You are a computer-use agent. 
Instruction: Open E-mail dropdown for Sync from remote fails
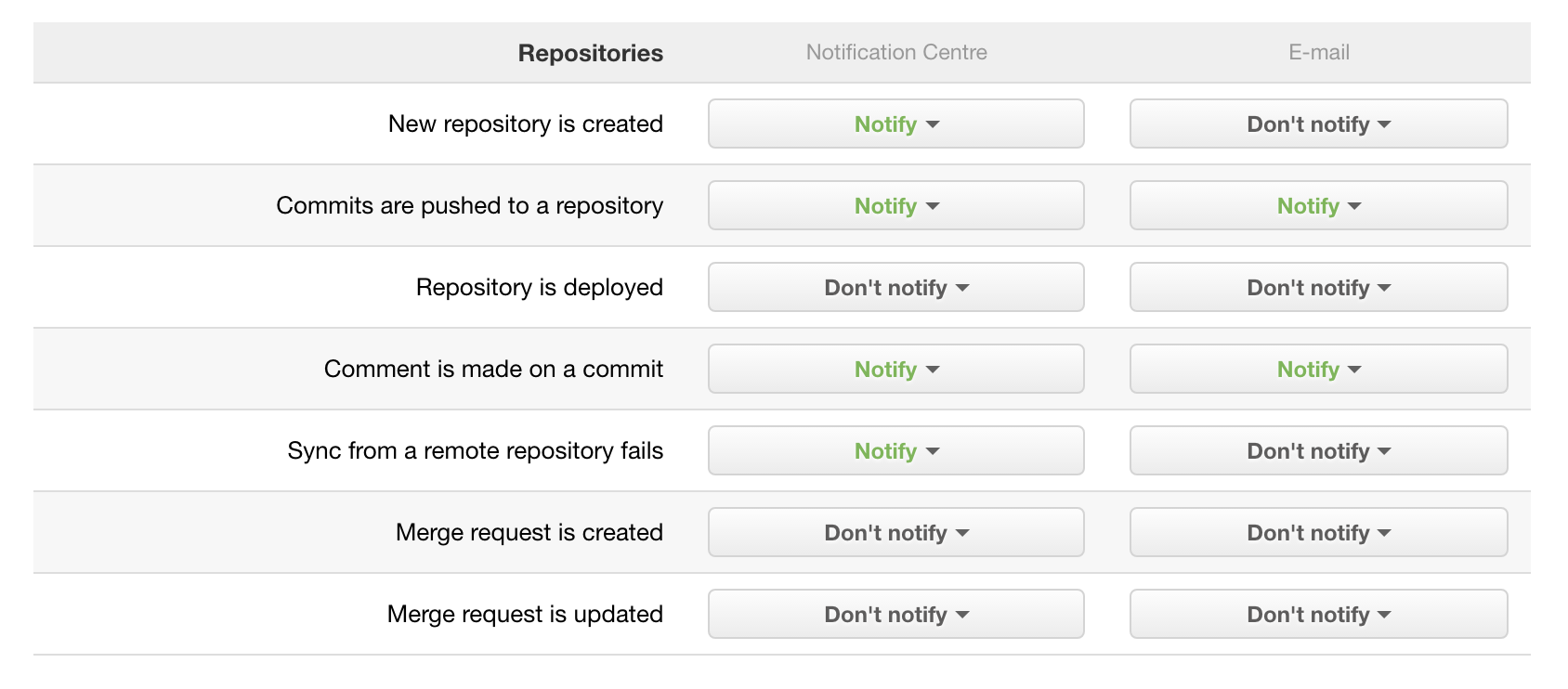coord(1318,450)
